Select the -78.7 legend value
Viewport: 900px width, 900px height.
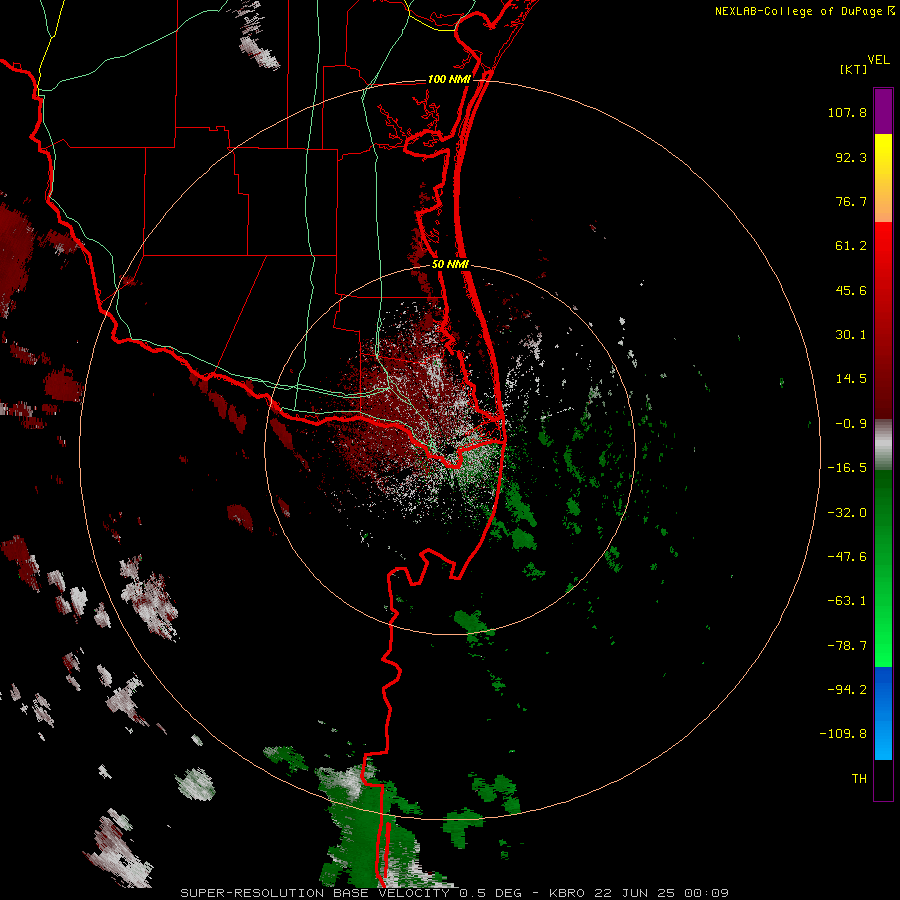point(847,646)
